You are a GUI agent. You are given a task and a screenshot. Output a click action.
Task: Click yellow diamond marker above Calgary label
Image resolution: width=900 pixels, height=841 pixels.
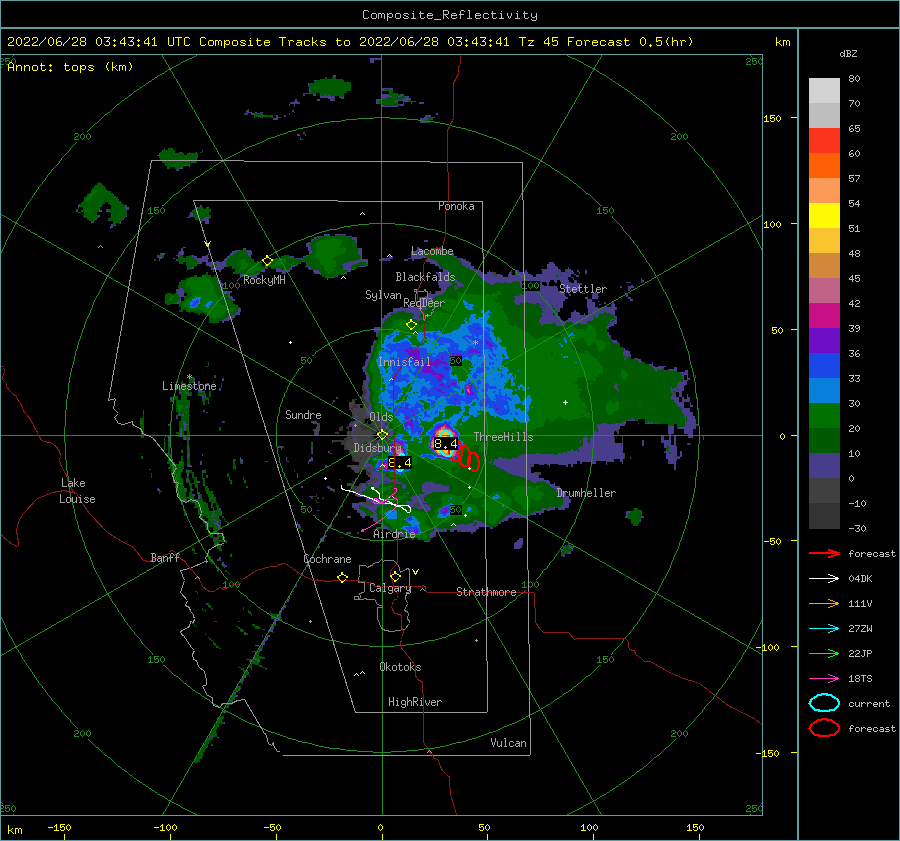point(395,576)
